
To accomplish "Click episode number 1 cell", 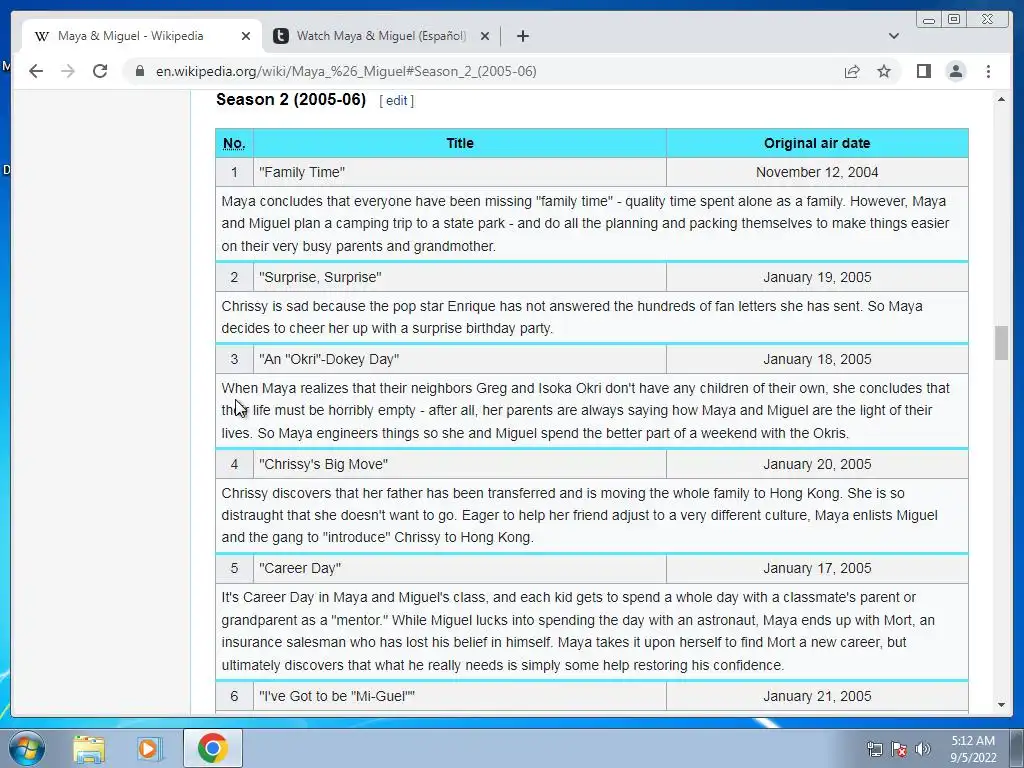I will [234, 172].
